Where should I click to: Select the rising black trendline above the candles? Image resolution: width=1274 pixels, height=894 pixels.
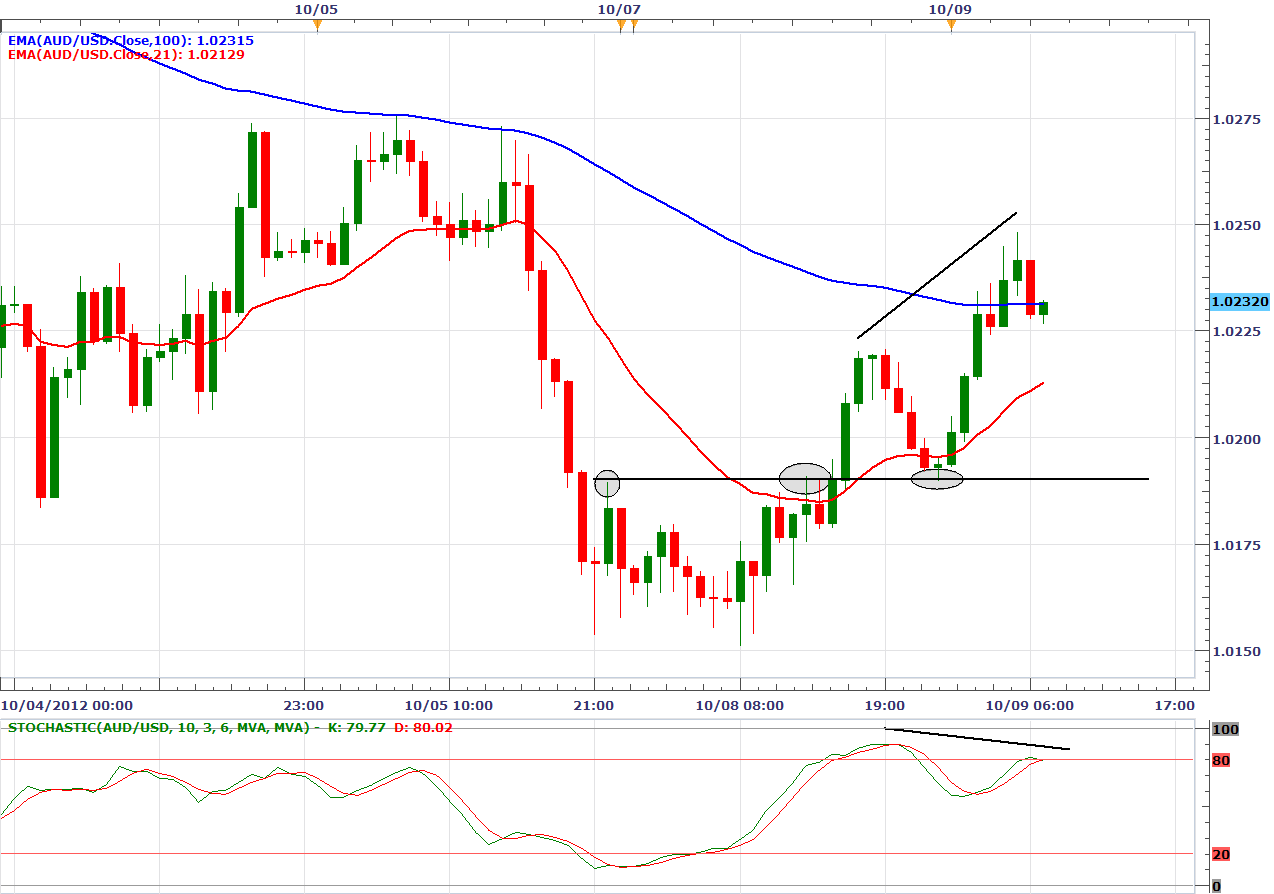point(936,275)
